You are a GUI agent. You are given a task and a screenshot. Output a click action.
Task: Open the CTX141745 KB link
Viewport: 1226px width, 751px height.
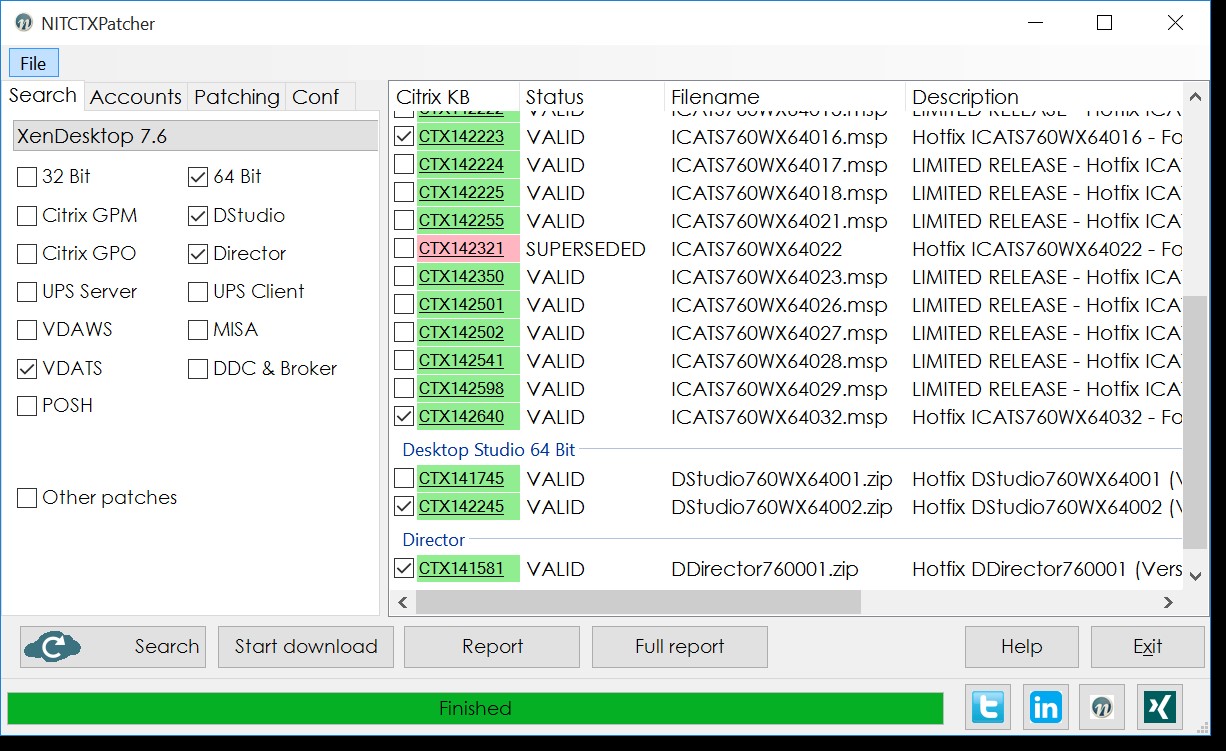pos(461,479)
